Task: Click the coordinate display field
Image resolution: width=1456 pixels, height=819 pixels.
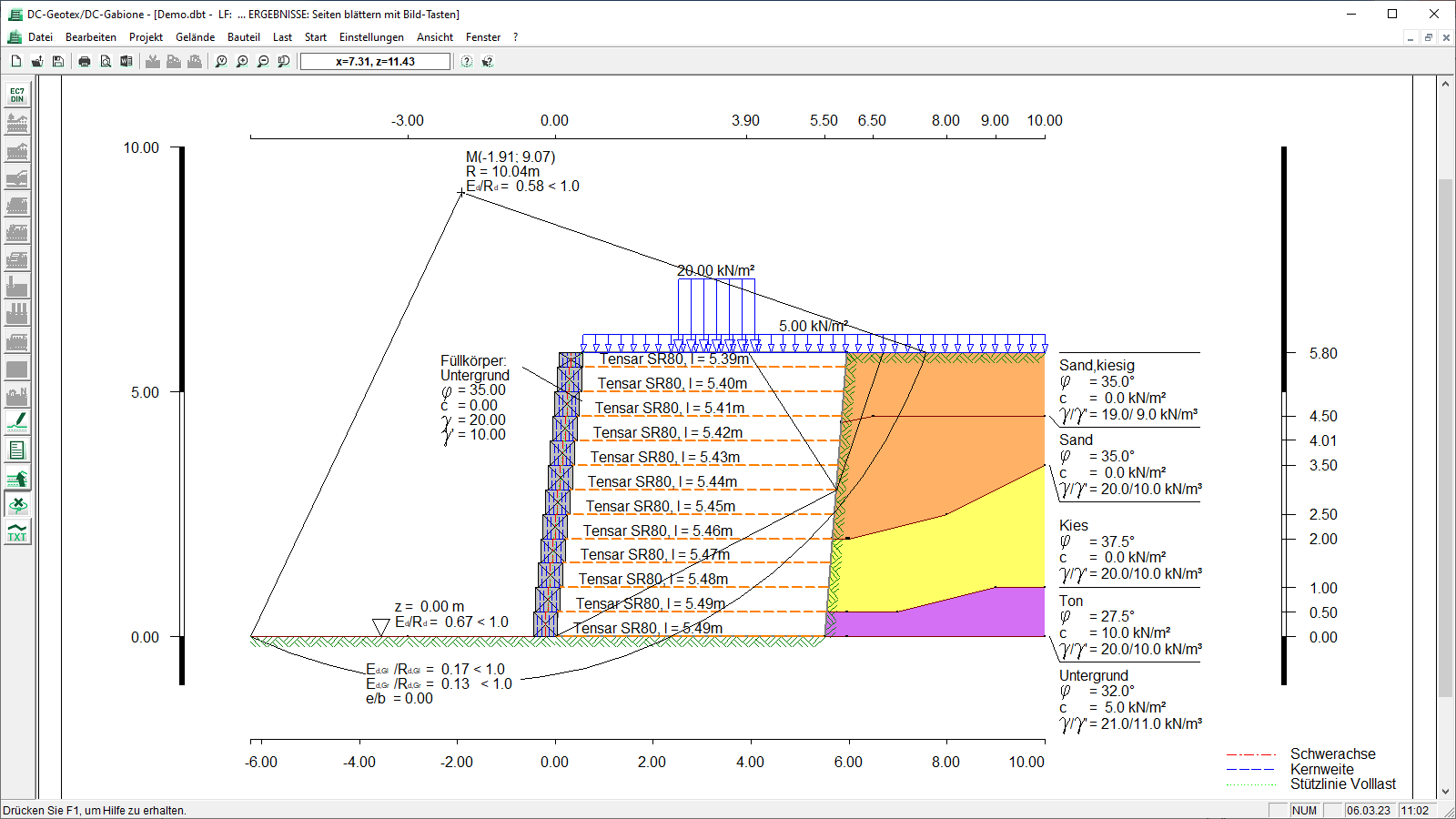Action: (x=375, y=61)
